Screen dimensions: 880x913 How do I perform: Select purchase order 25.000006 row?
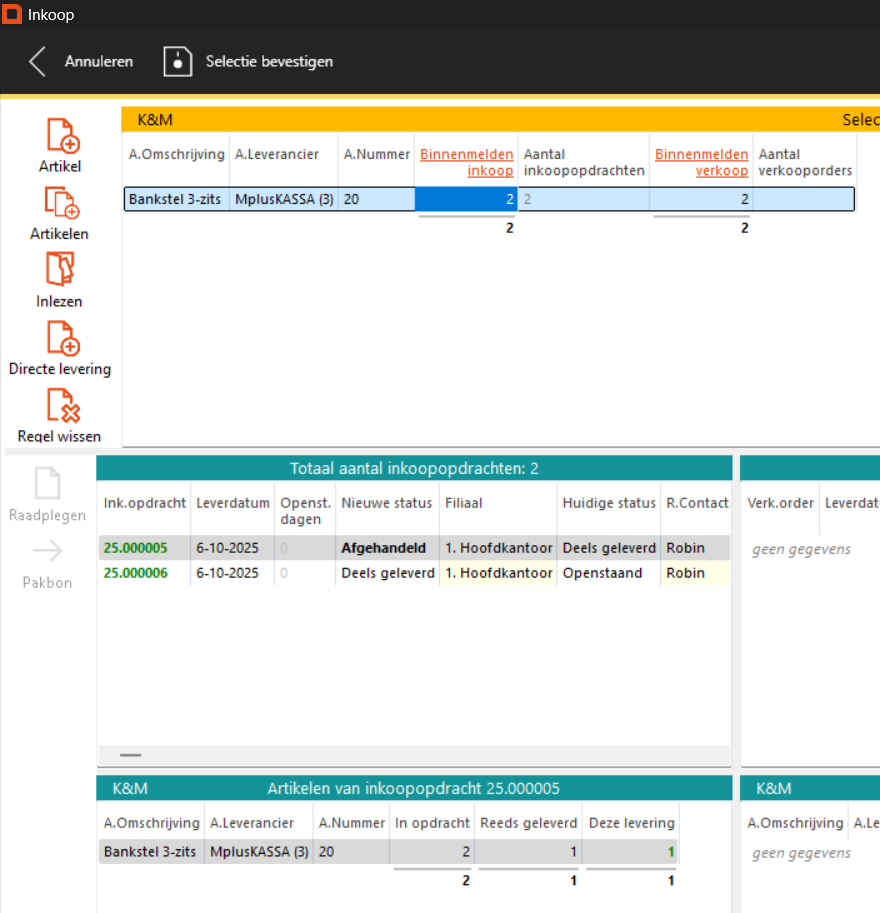pos(135,573)
